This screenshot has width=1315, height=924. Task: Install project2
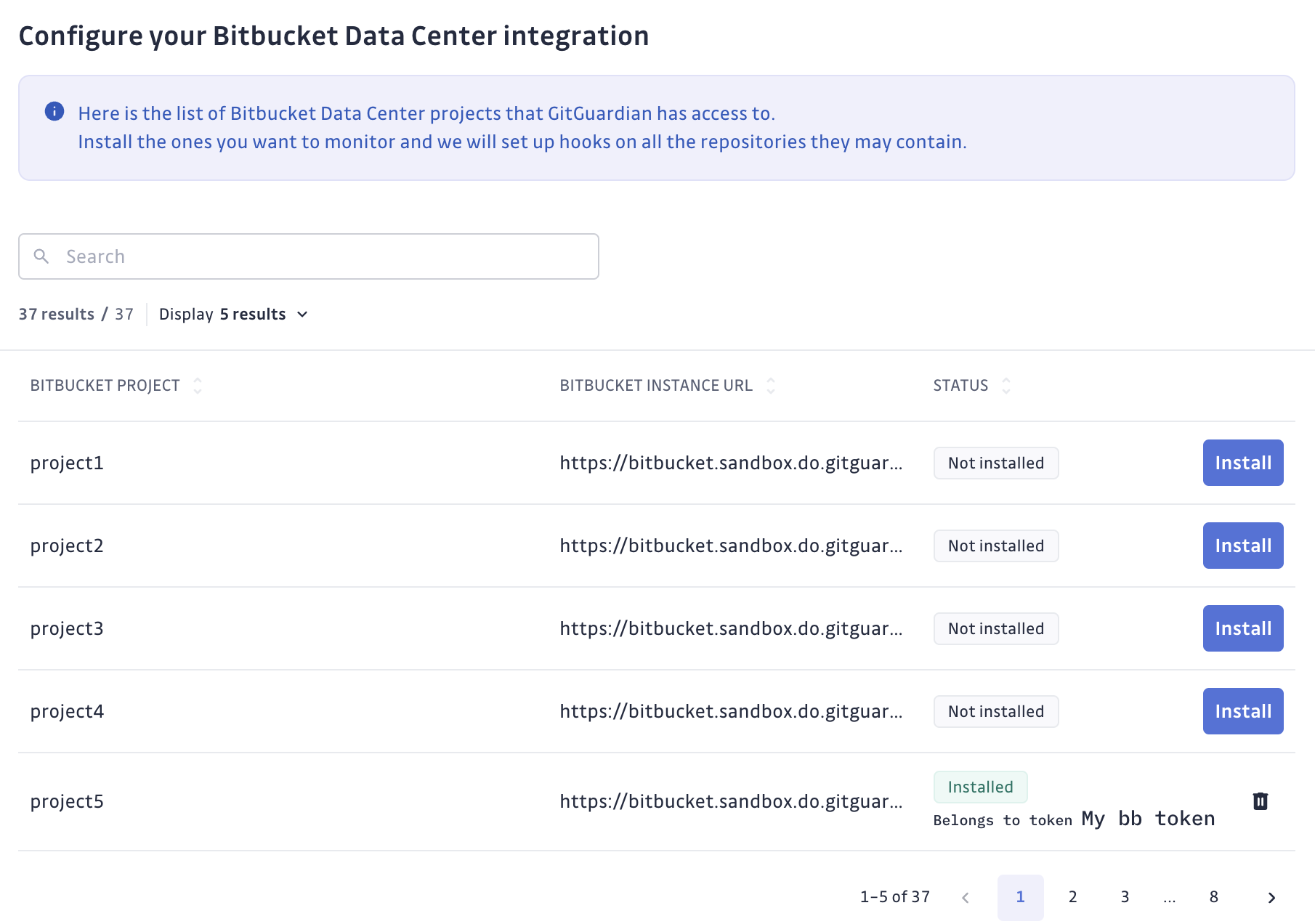tap(1243, 546)
